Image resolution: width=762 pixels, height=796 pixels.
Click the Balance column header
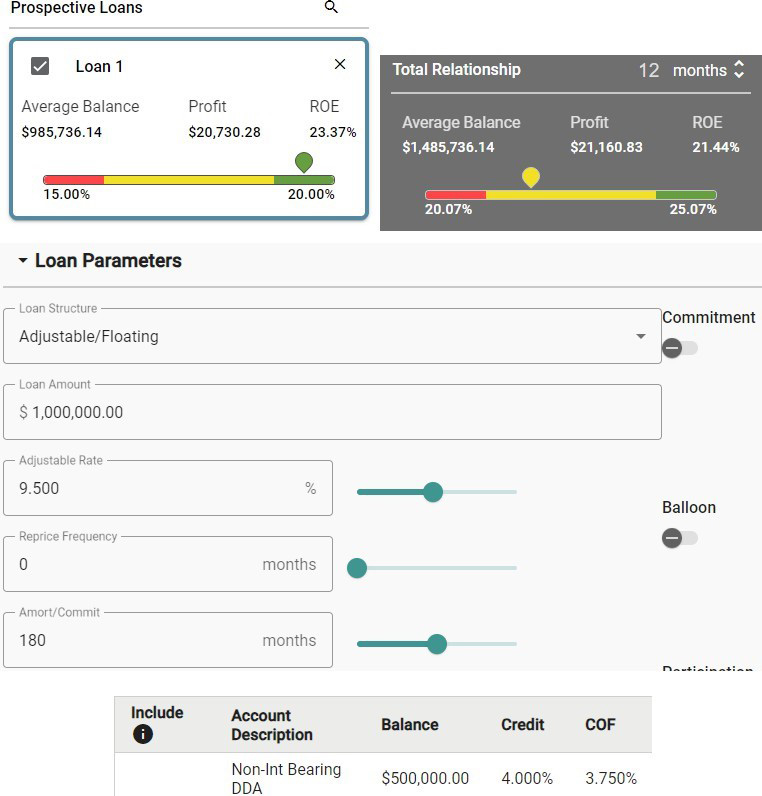(x=409, y=725)
